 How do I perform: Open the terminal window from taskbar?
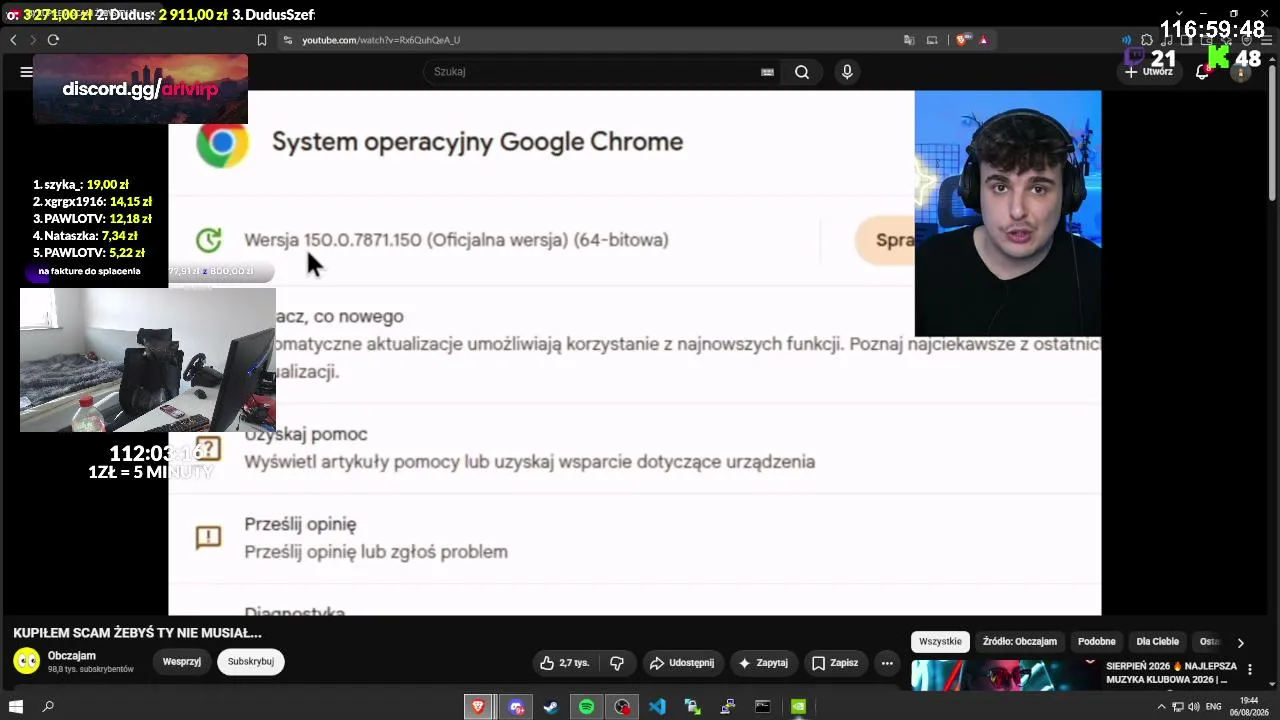tap(763, 707)
